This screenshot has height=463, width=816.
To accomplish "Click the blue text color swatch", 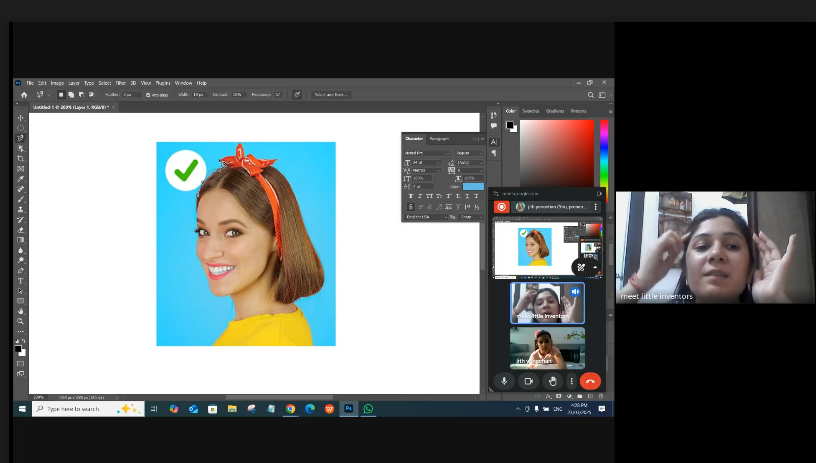I will pos(472,186).
